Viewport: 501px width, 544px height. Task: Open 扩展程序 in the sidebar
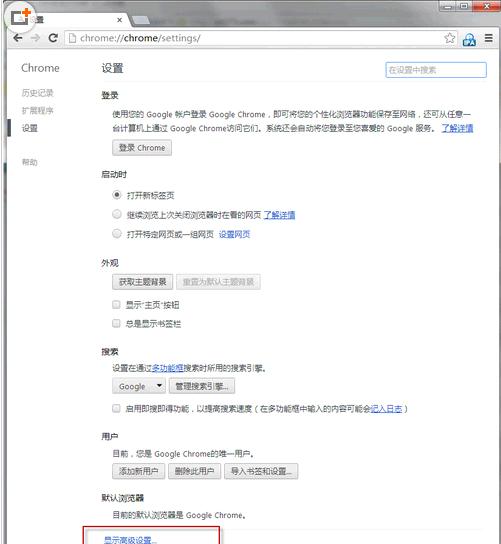[37, 110]
